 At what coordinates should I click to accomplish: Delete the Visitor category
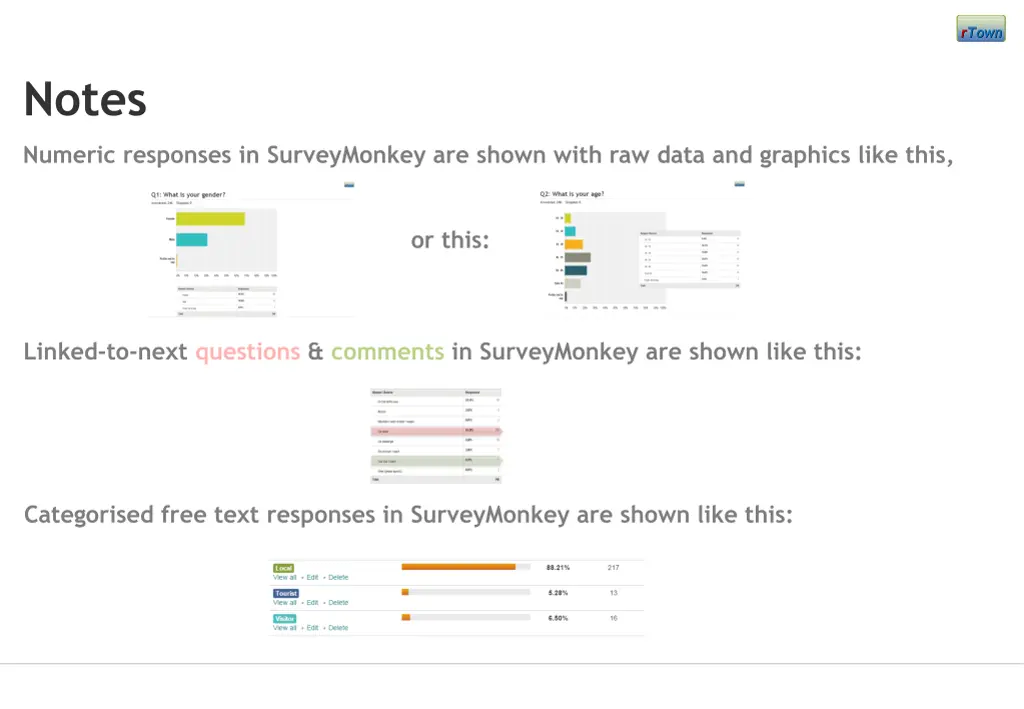pos(339,628)
